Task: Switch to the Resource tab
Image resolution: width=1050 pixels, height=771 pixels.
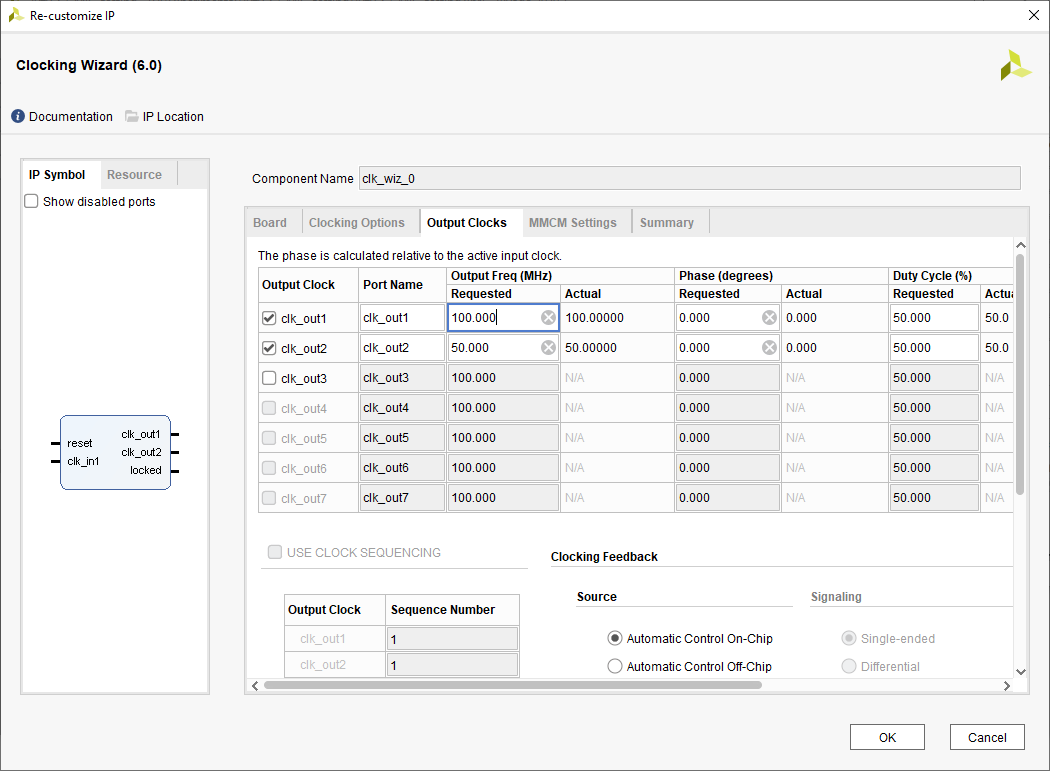Action: tap(135, 175)
